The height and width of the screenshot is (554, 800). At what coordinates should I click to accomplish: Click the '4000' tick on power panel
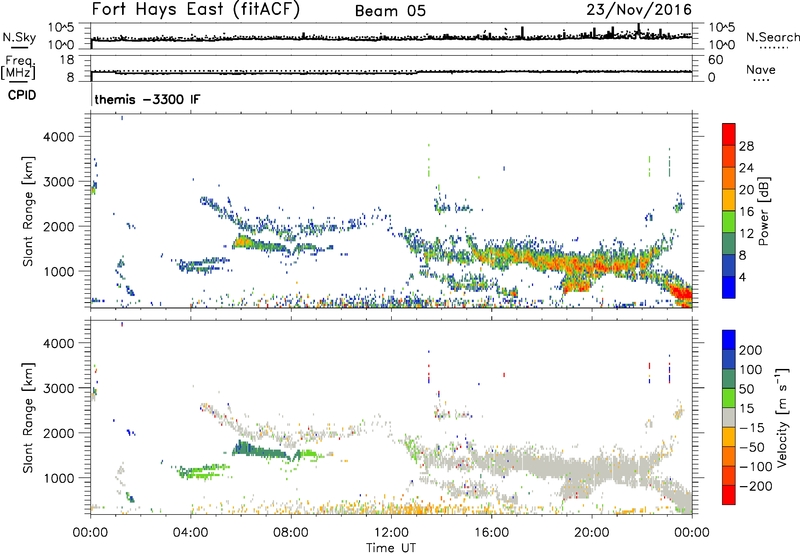tap(58, 137)
